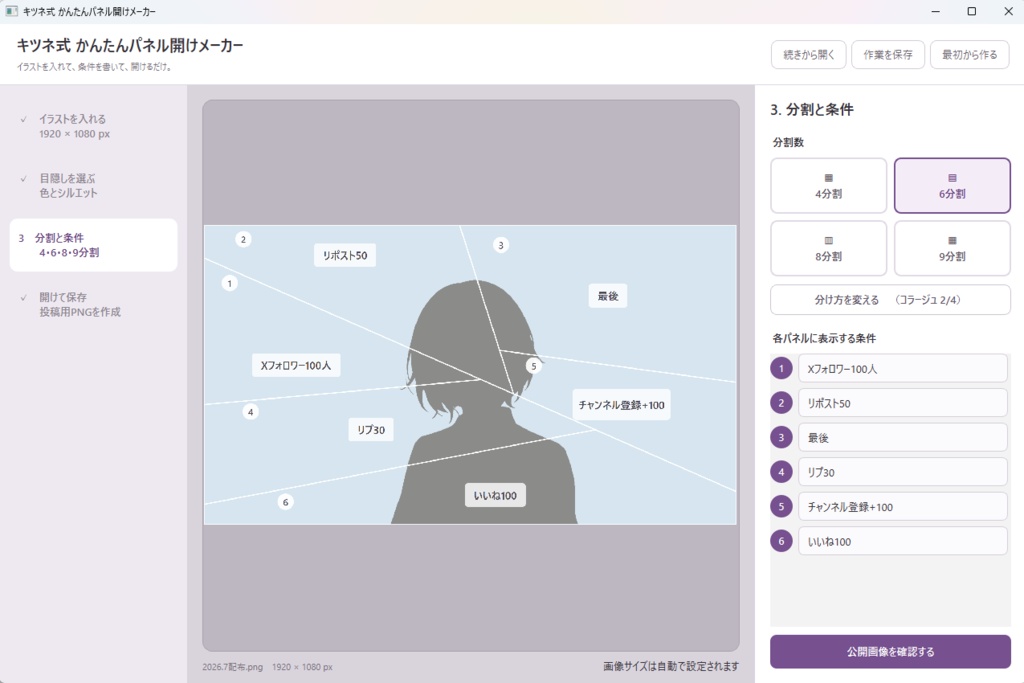Click panel marker 5 on the preview
Image resolution: width=1024 pixels, height=683 pixels.
(x=534, y=366)
